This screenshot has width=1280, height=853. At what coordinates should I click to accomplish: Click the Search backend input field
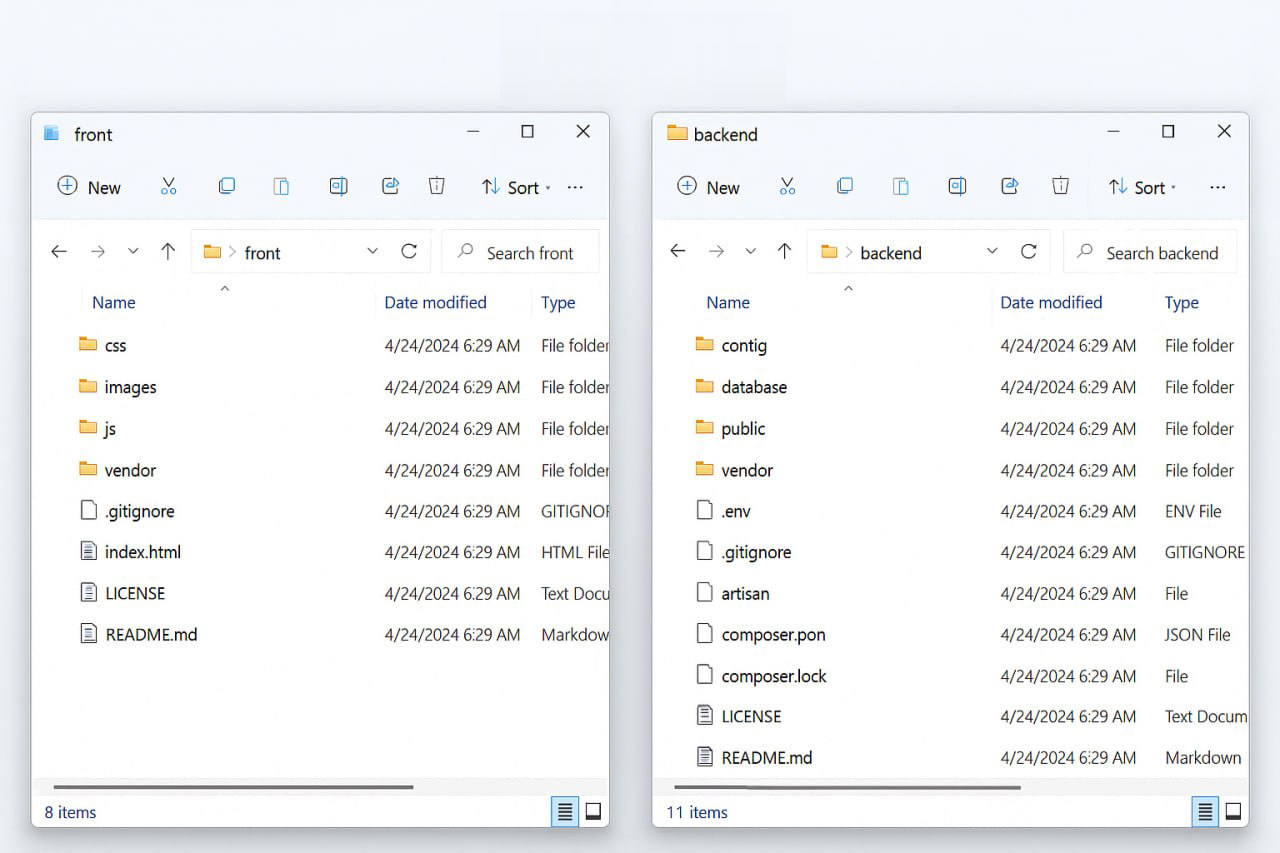1161,253
